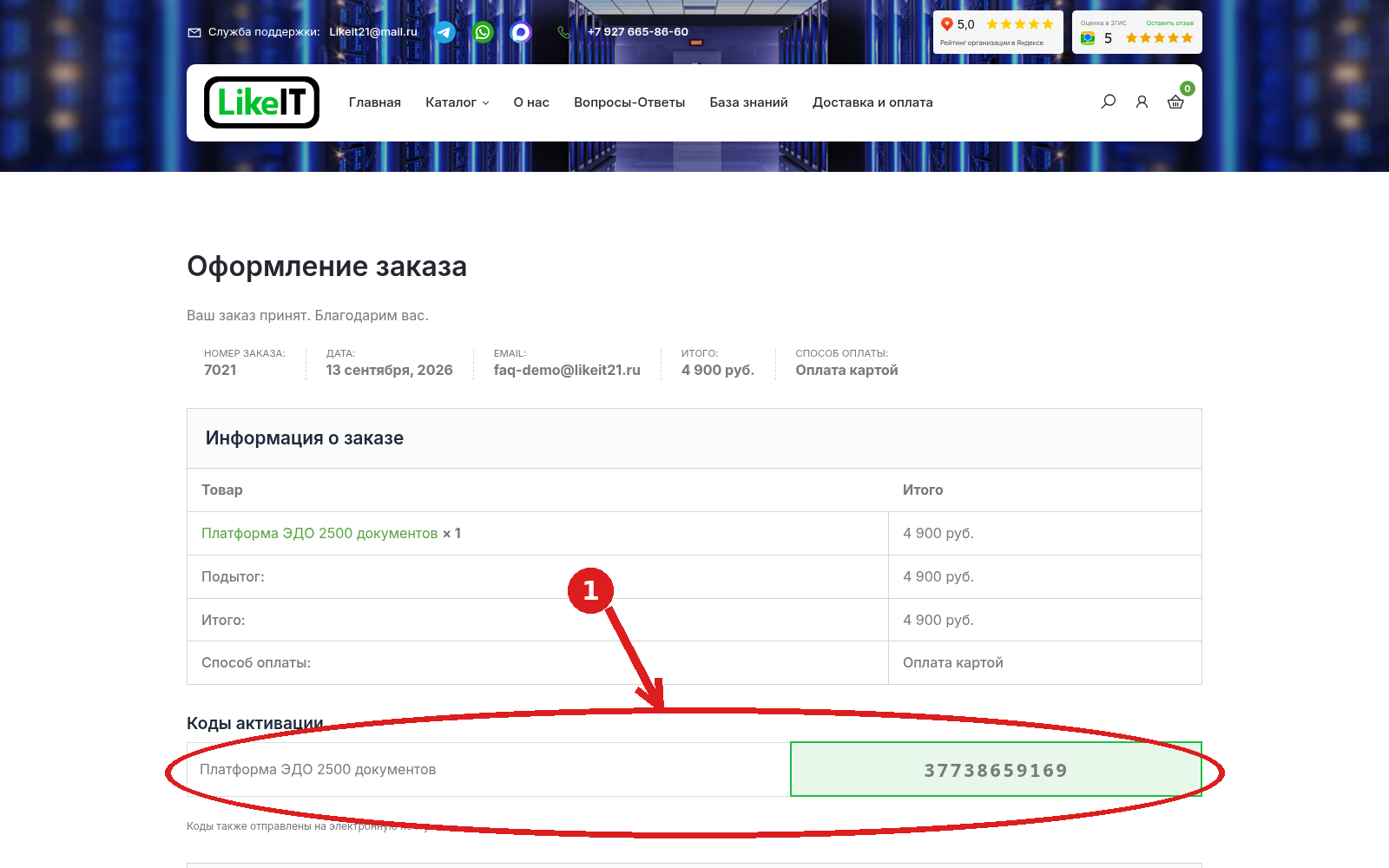1389x868 pixels.
Task: Open the user account icon
Action: 1142,102
